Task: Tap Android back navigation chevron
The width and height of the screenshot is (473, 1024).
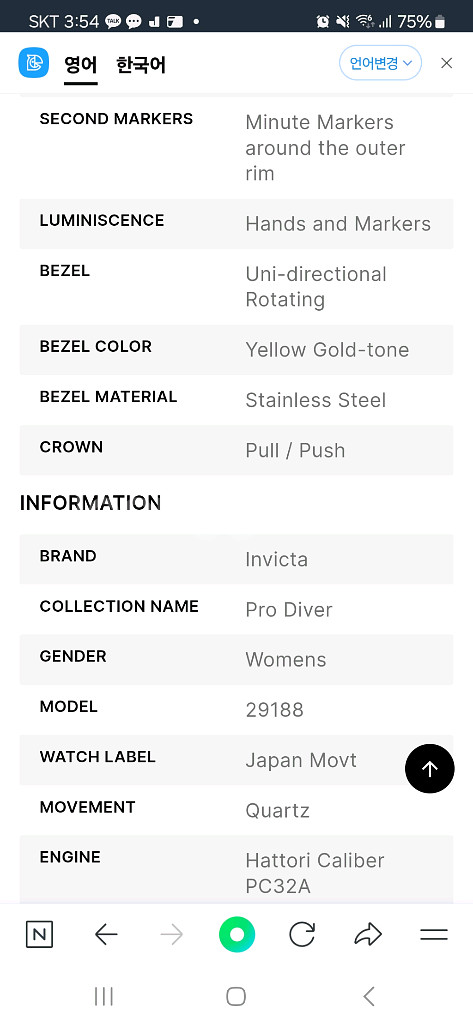Action: pos(368,996)
